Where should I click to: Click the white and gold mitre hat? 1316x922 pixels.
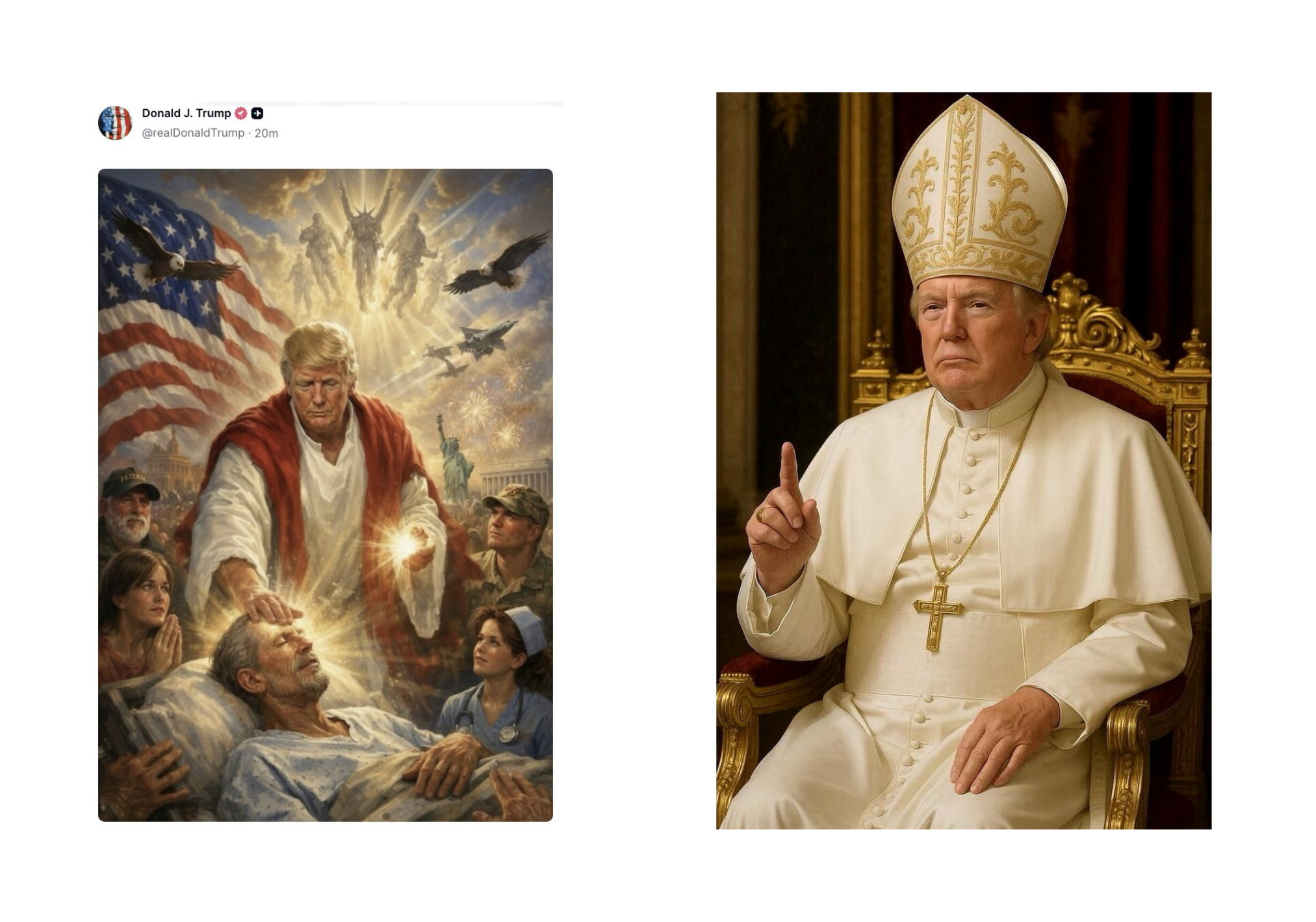tap(979, 195)
